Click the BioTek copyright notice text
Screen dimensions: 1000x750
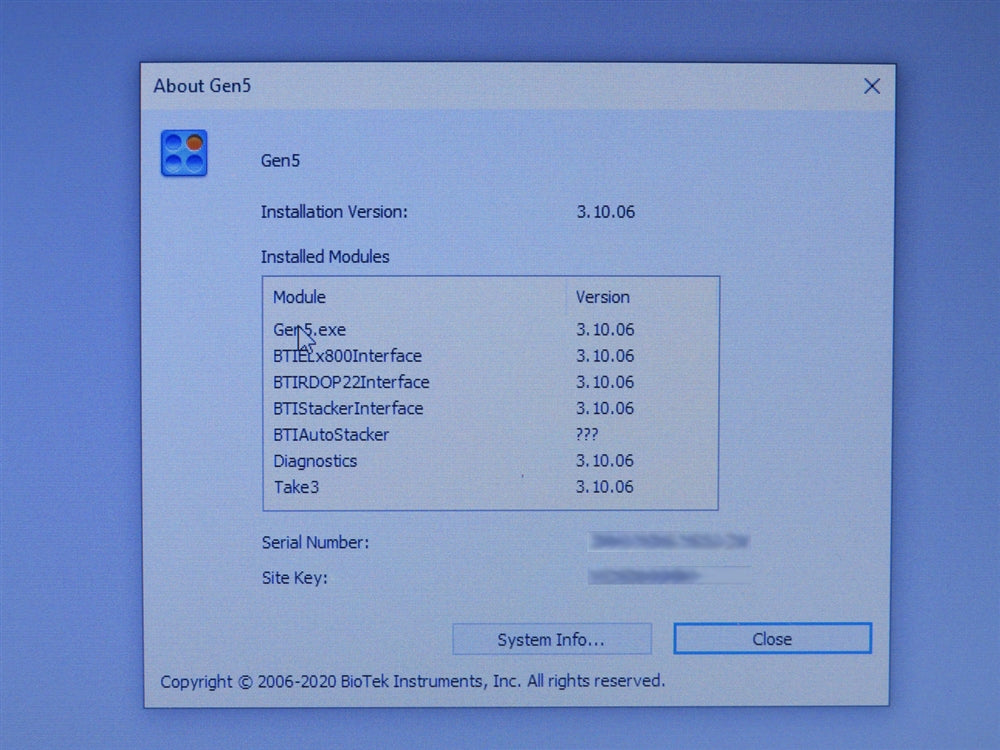coord(413,681)
